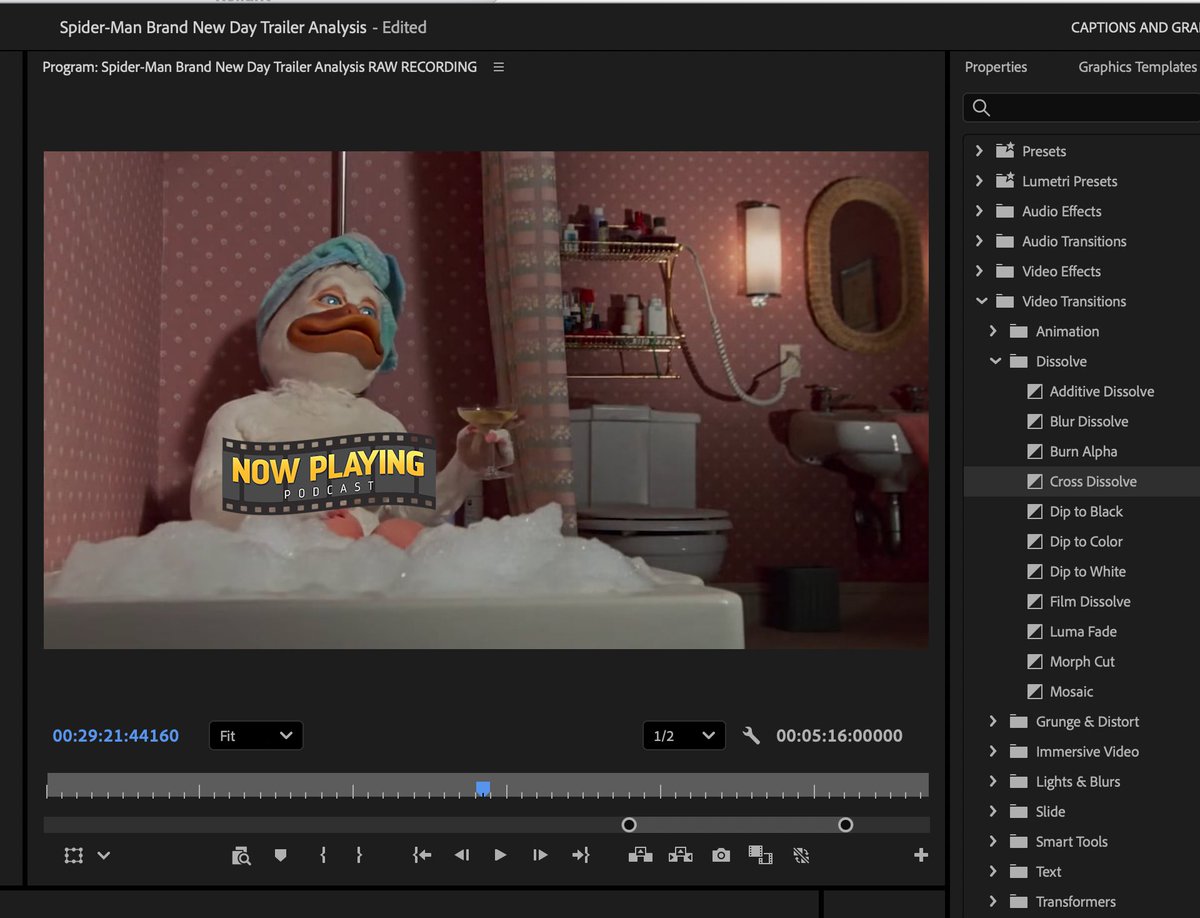The image size is (1200, 918).
Task: Expand the Lumetri Presets folder
Action: [x=981, y=181]
